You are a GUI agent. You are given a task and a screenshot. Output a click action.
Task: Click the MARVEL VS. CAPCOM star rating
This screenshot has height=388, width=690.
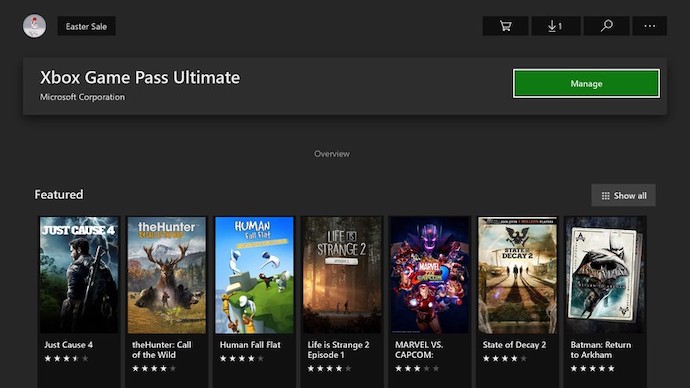point(417,369)
